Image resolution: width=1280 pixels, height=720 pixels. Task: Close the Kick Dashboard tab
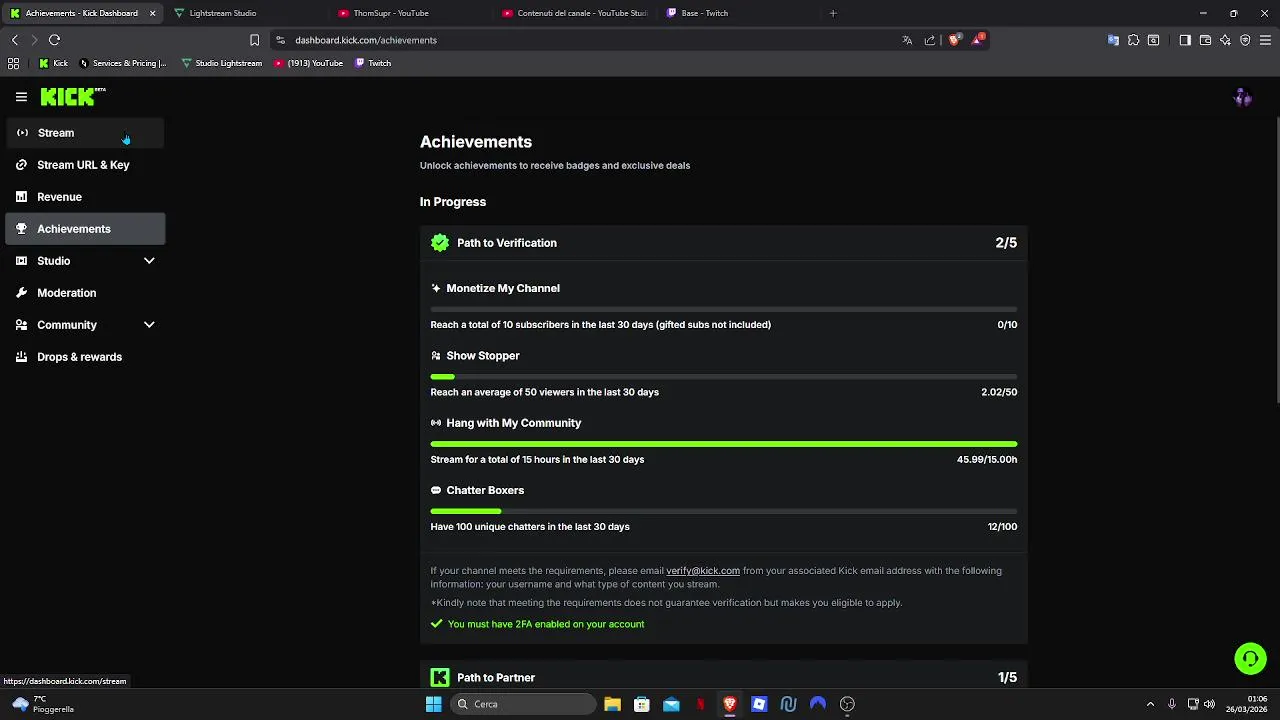pos(152,13)
